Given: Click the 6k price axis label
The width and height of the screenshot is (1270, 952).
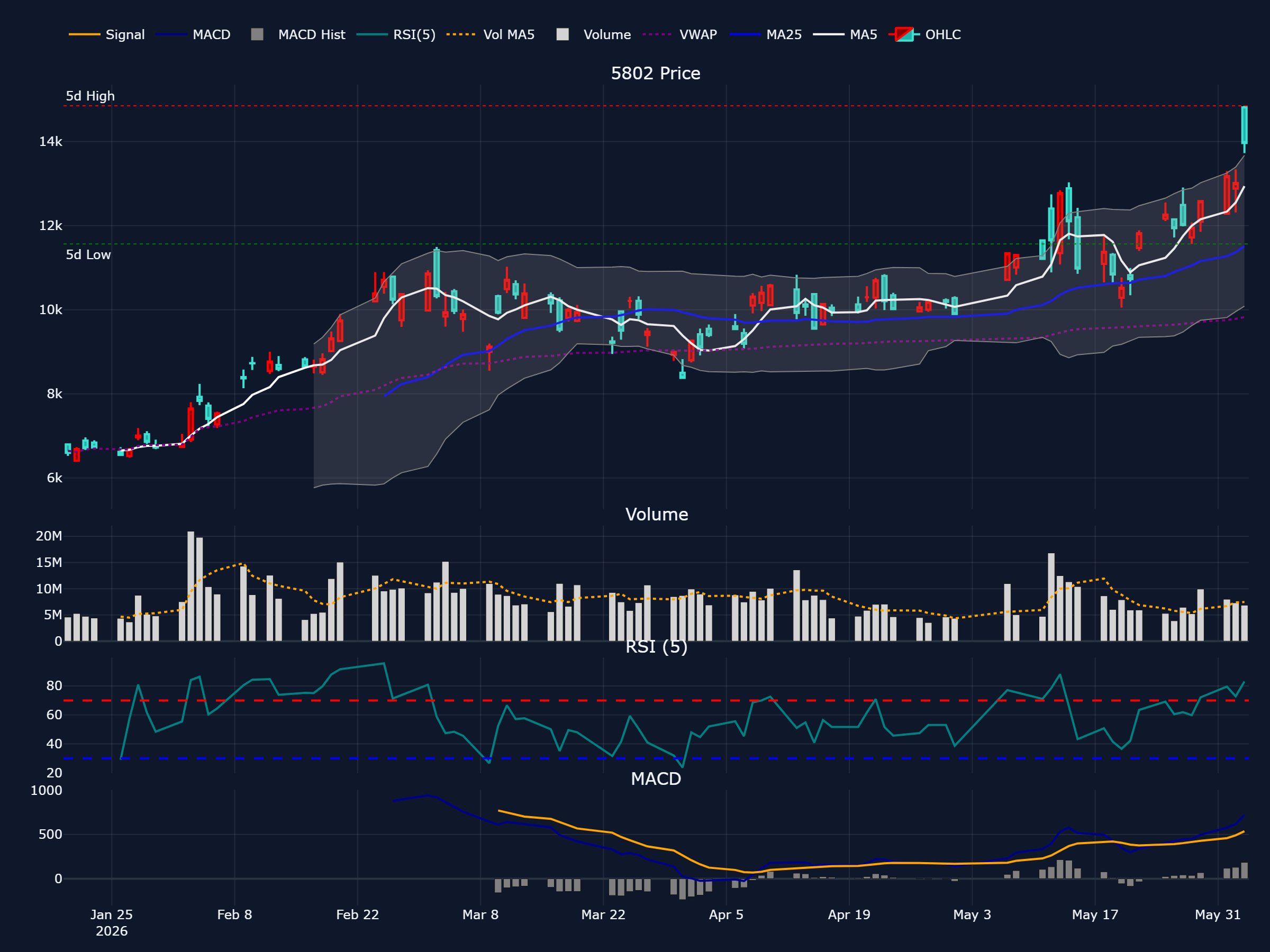Looking at the screenshot, I should pos(55,478).
